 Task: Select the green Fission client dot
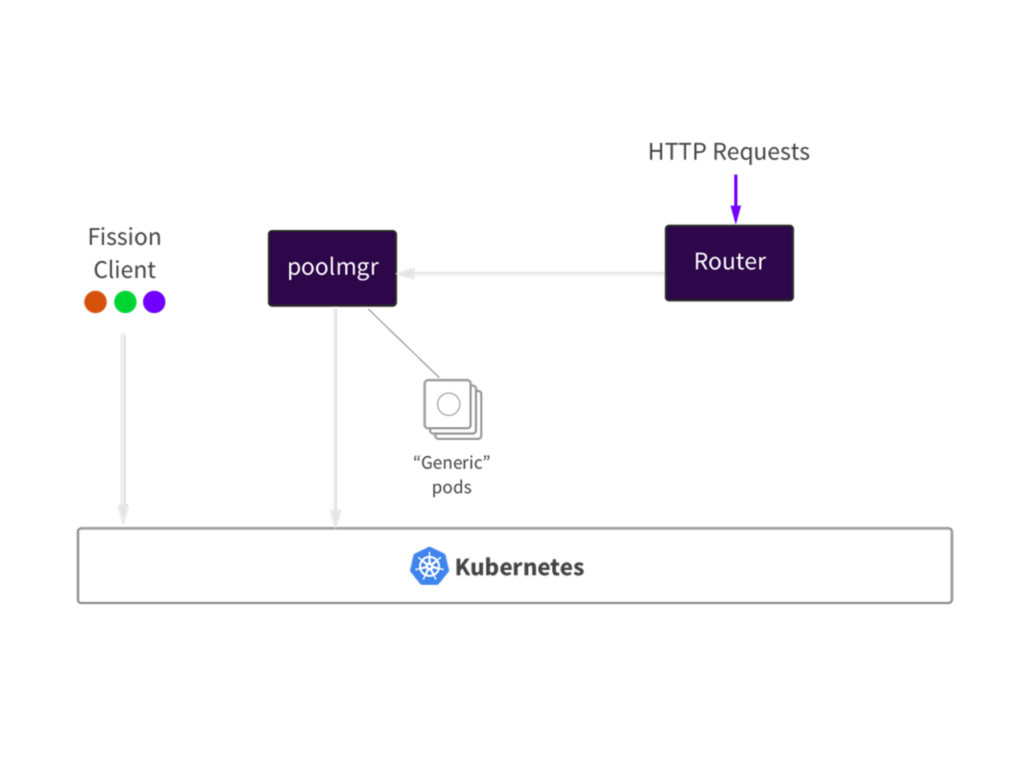pyautogui.click(x=125, y=302)
